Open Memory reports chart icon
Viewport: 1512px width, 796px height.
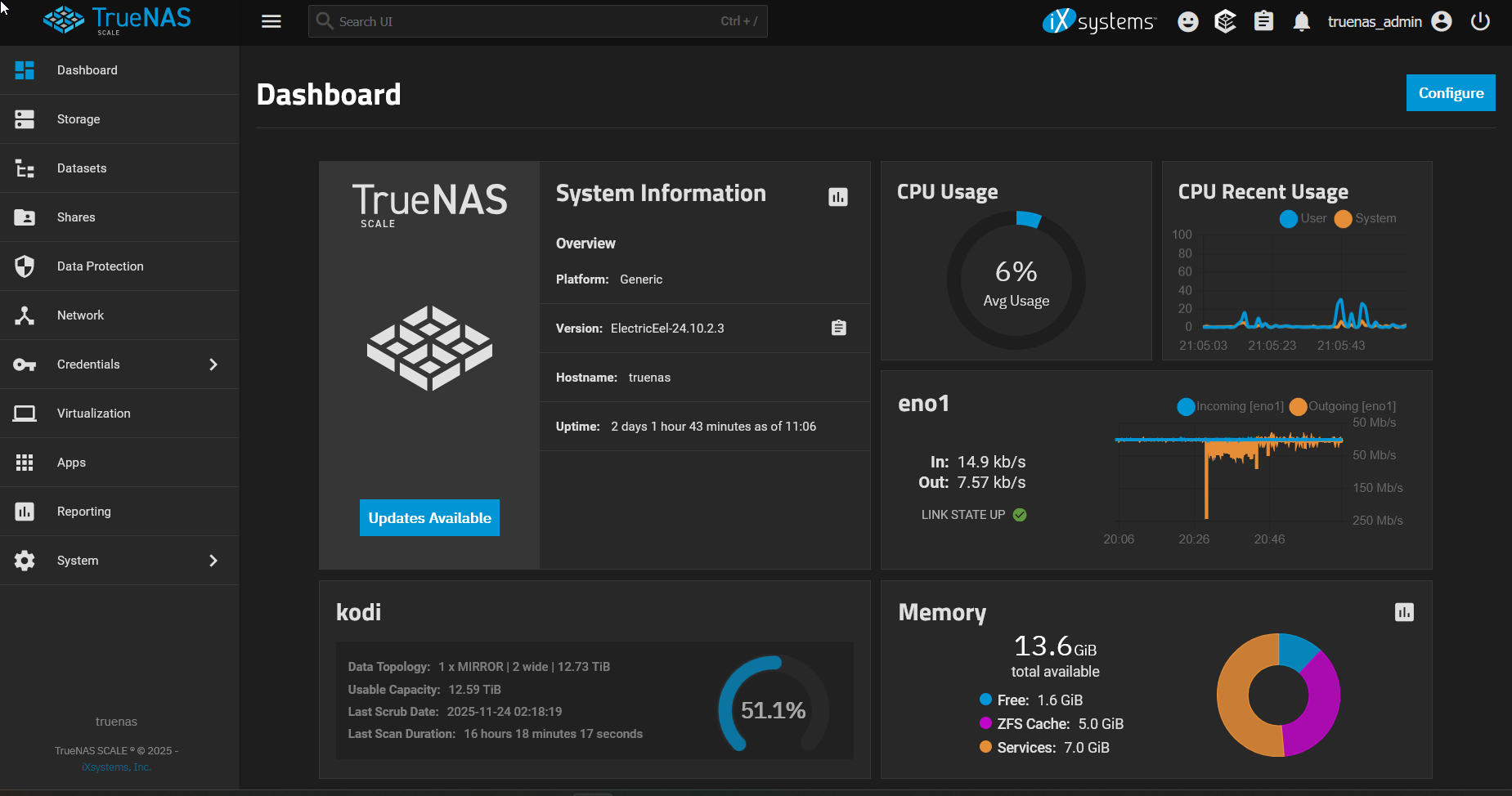(1403, 612)
